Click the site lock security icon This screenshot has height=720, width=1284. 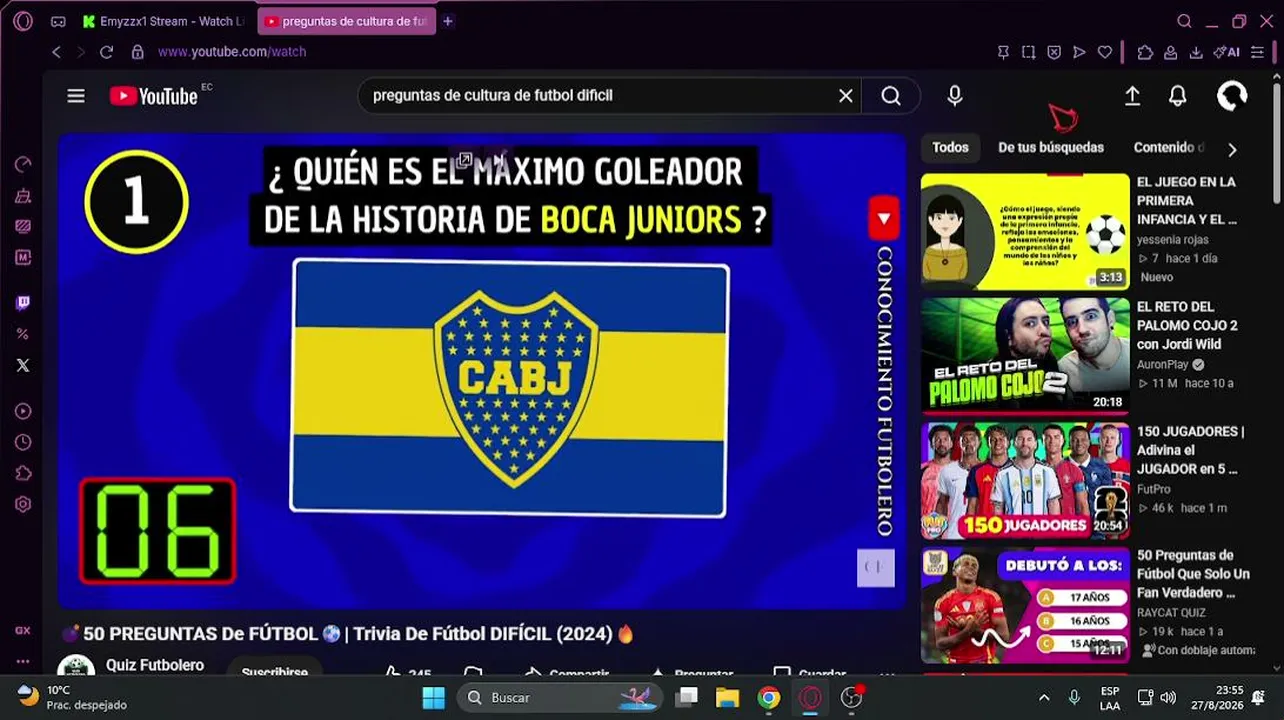[138, 52]
